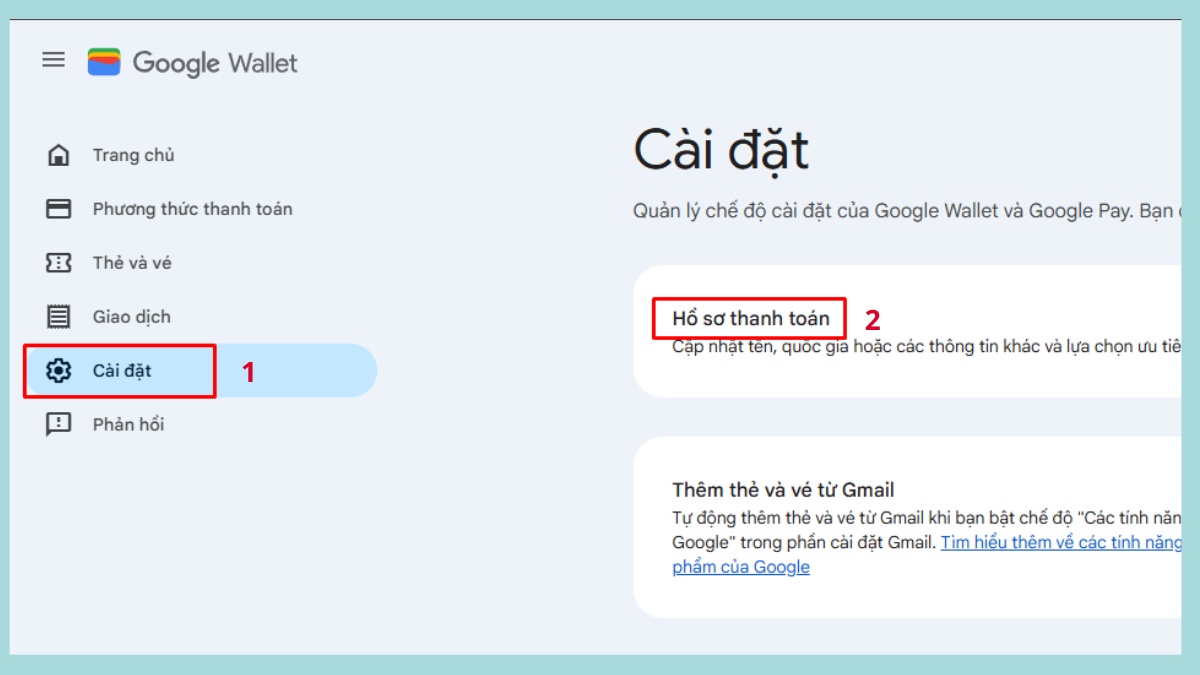Click the Thêm thẻ và vé từ Gmail heading
This screenshot has width=1200, height=675.
(783, 490)
